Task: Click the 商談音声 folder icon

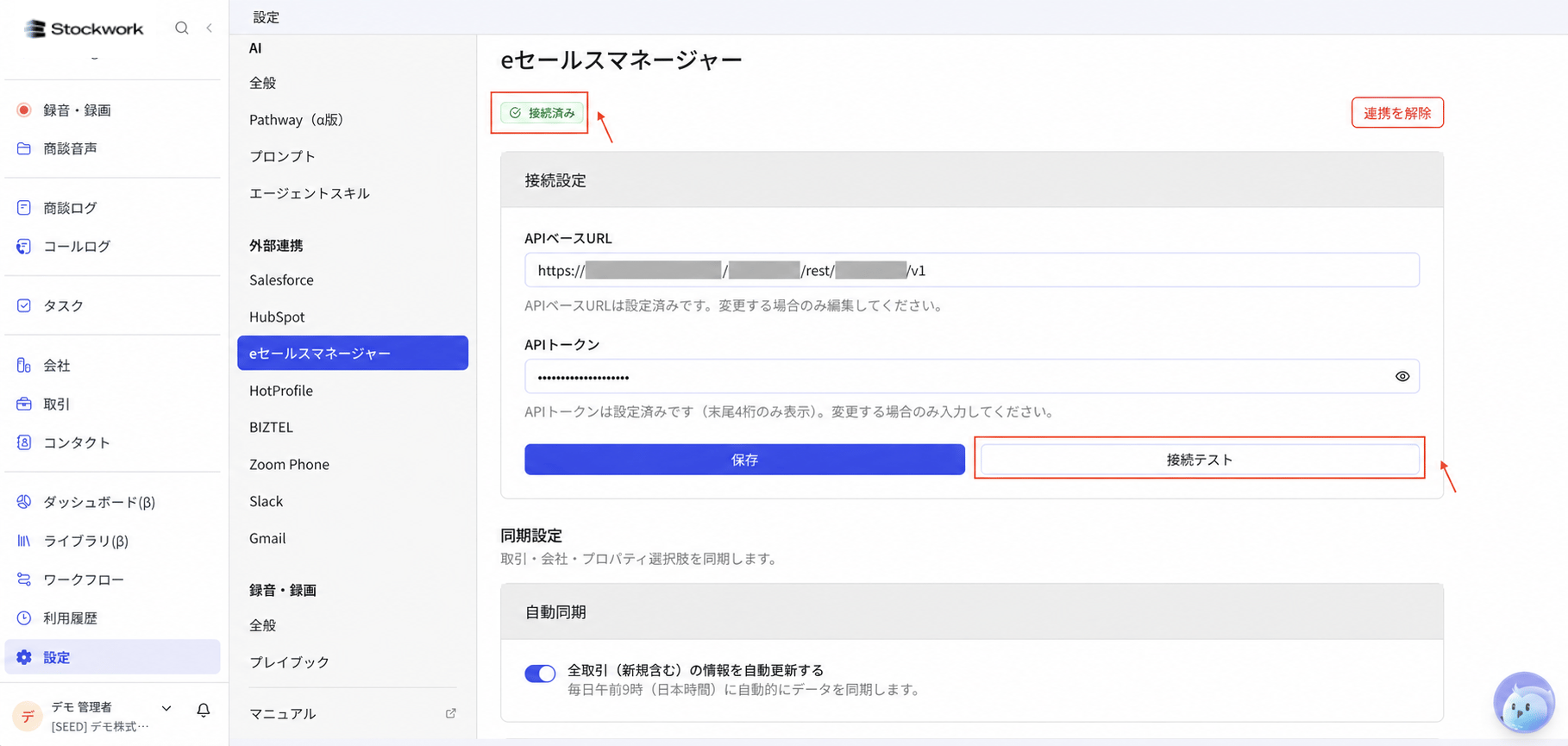Action: pos(24,148)
